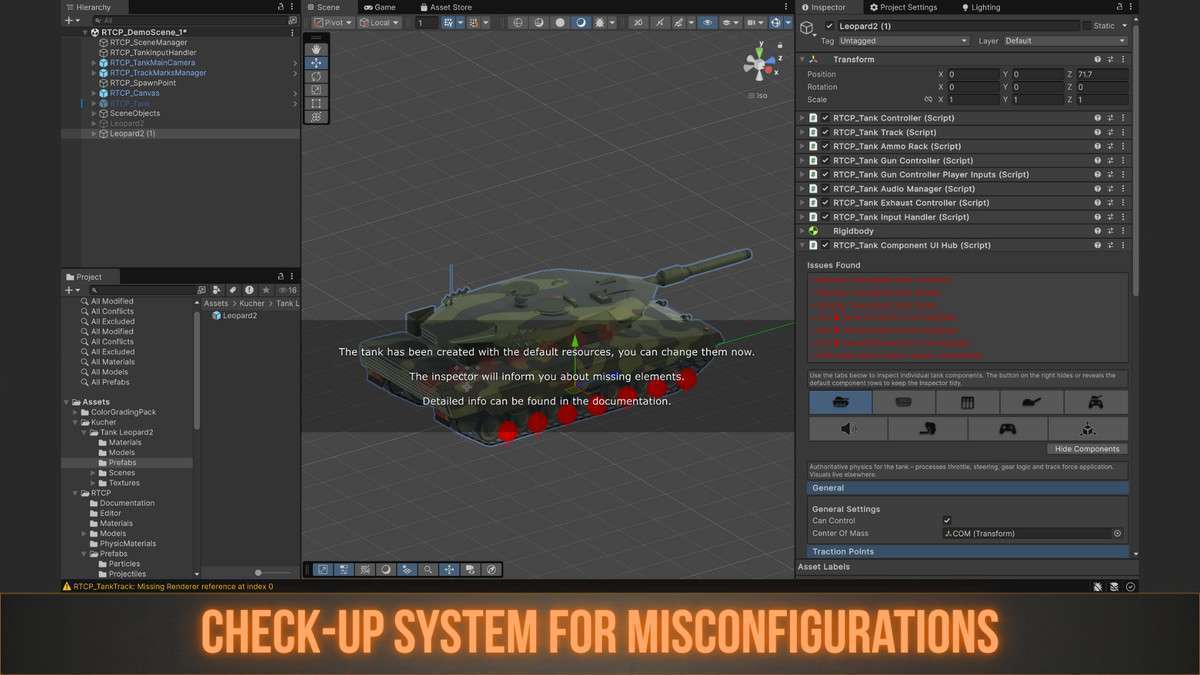The height and width of the screenshot is (675, 1200).
Task: Click the Search by Type icon in Project
Action: [x=216, y=290]
